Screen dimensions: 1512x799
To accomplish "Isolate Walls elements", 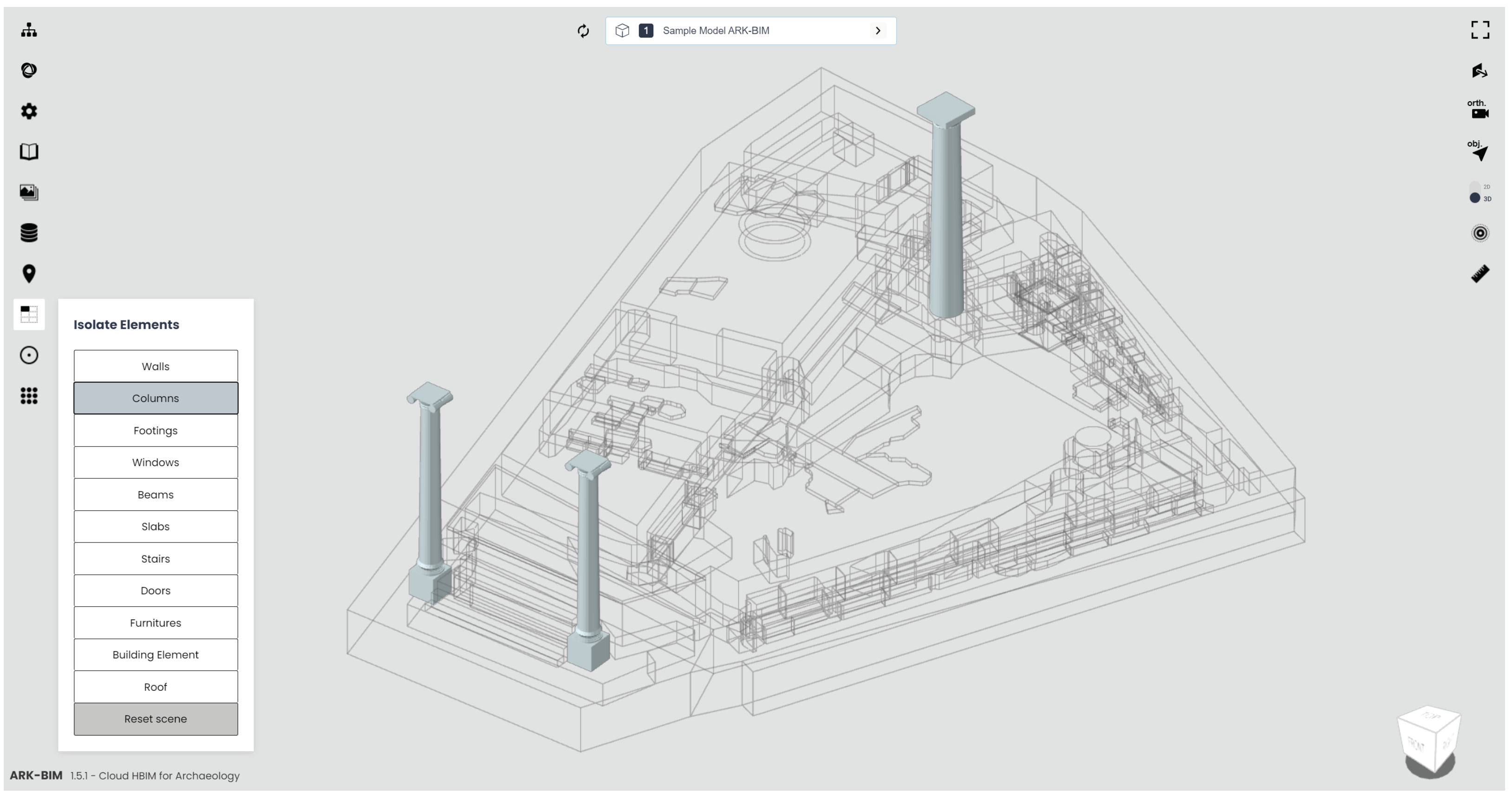I will 156,367.
